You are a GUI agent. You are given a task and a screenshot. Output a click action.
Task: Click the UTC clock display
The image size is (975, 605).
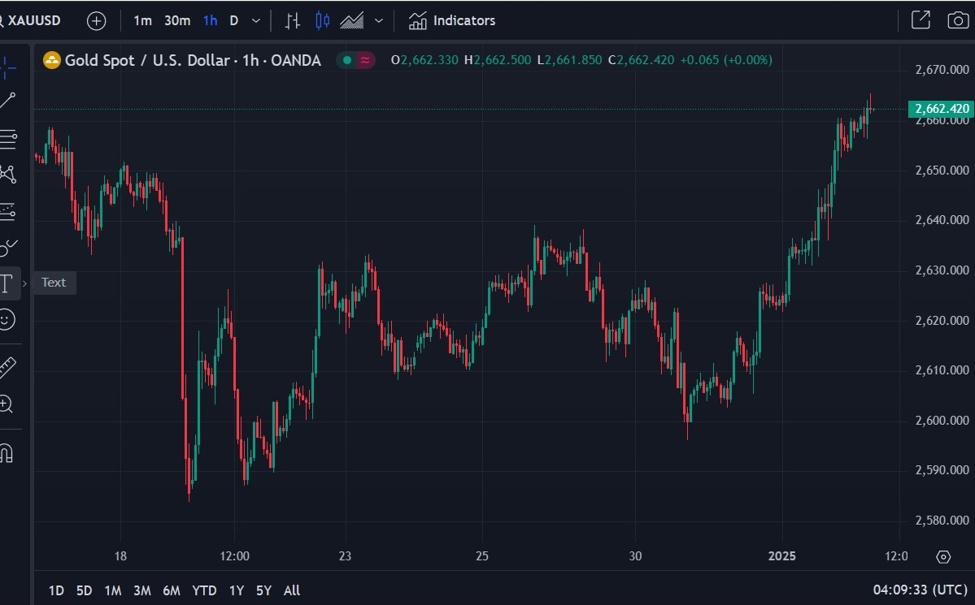[x=921, y=590]
